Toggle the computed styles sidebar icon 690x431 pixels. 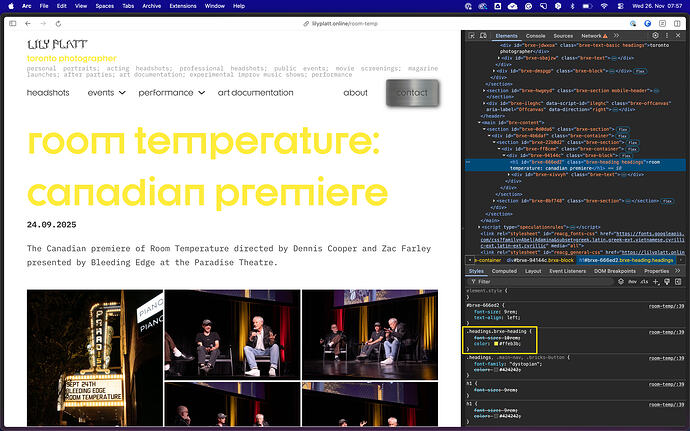678,281
